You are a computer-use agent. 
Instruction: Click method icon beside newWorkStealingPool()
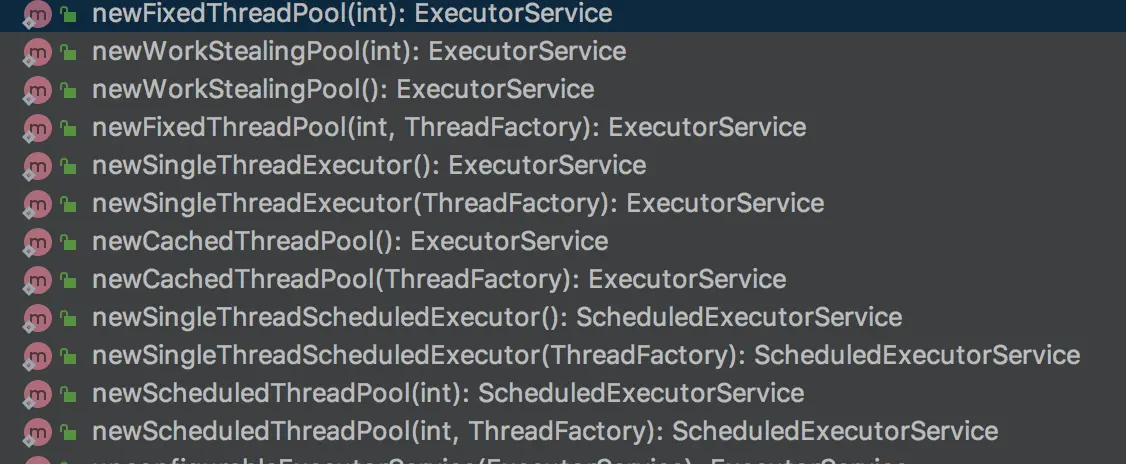[x=37, y=90]
